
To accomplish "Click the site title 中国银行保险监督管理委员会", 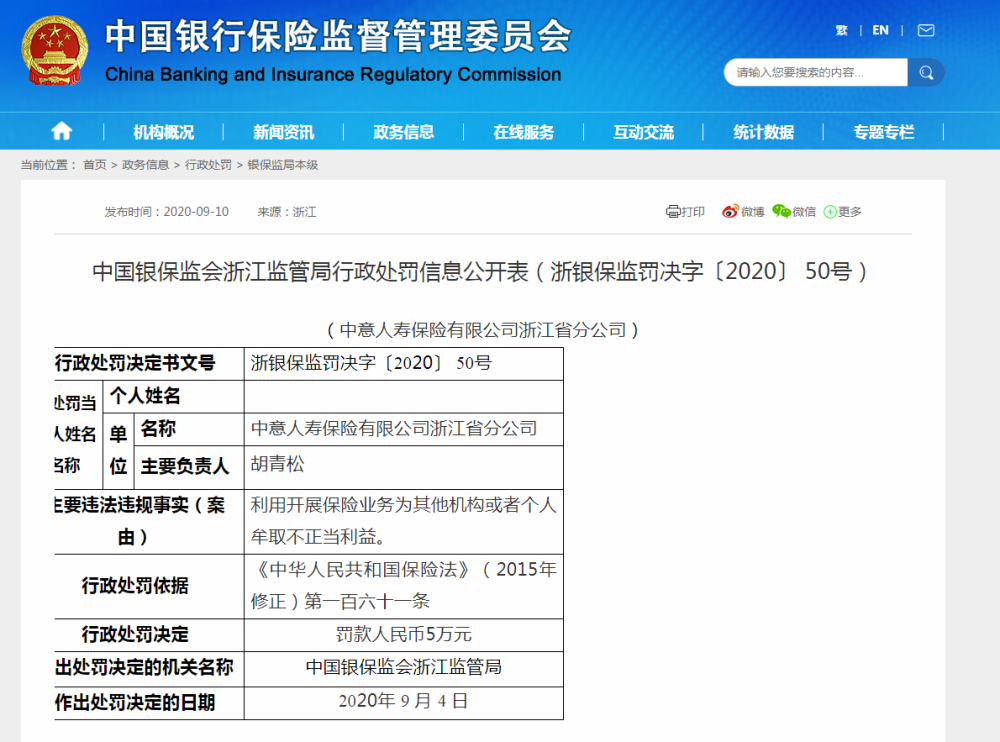I will pyautogui.click(x=337, y=36).
